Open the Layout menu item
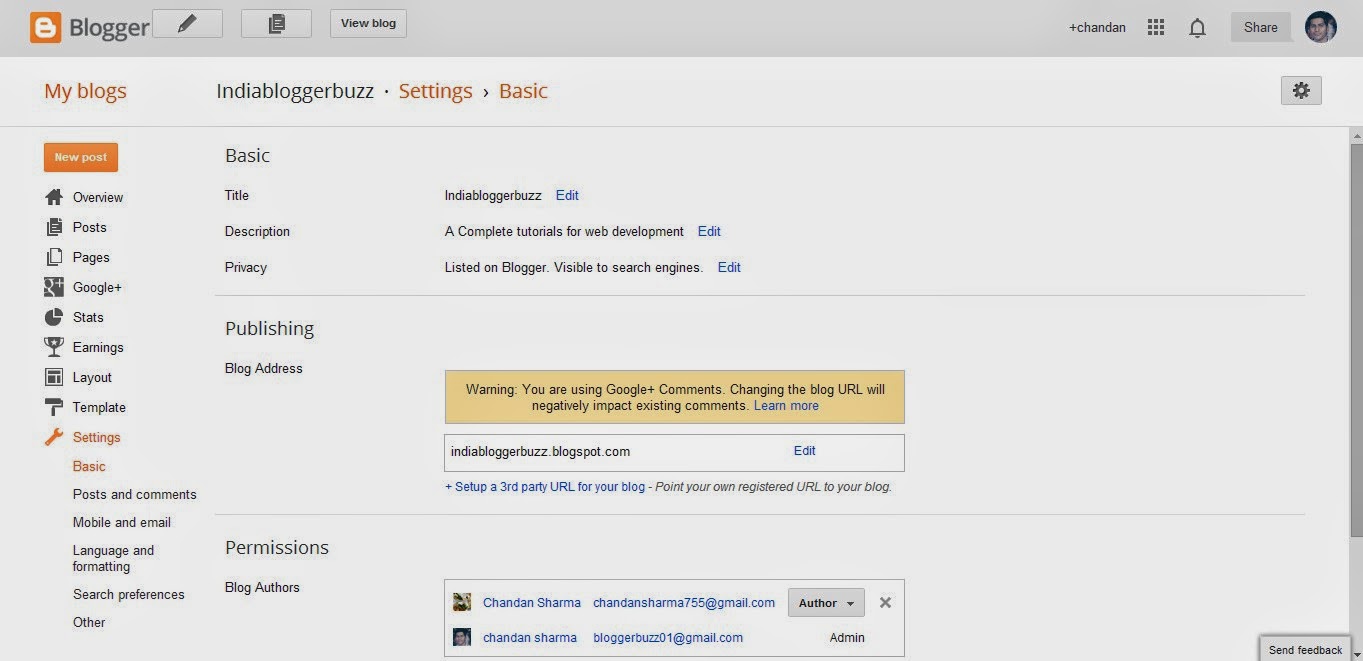 [x=92, y=377]
